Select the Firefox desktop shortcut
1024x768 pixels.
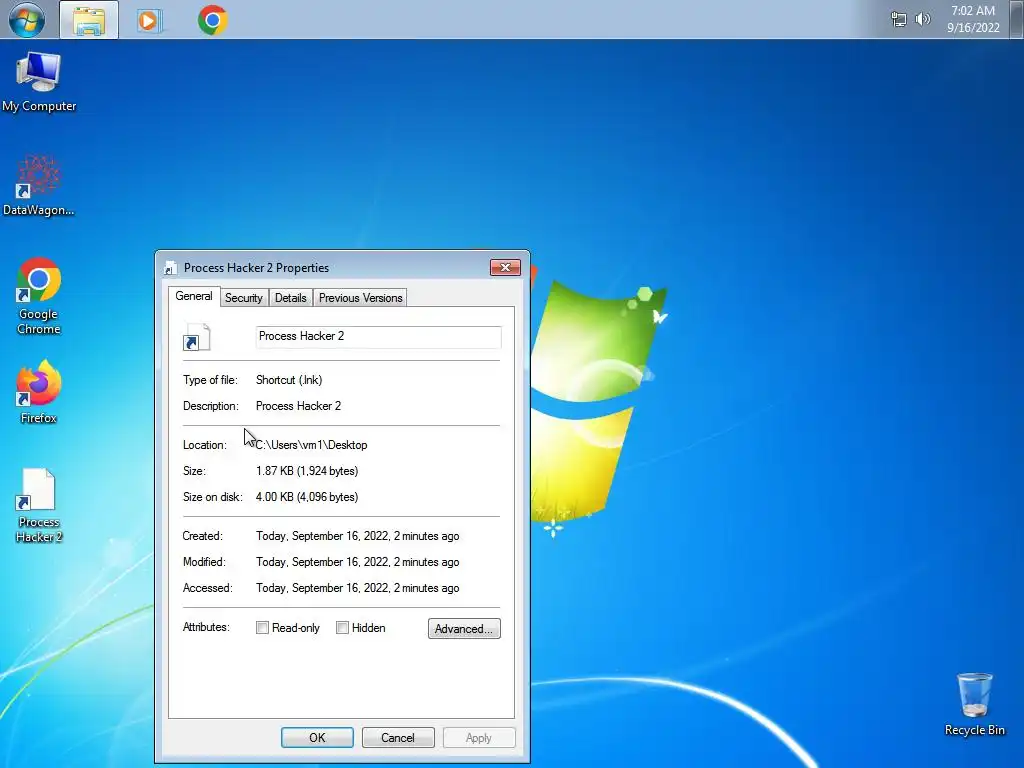click(x=39, y=392)
